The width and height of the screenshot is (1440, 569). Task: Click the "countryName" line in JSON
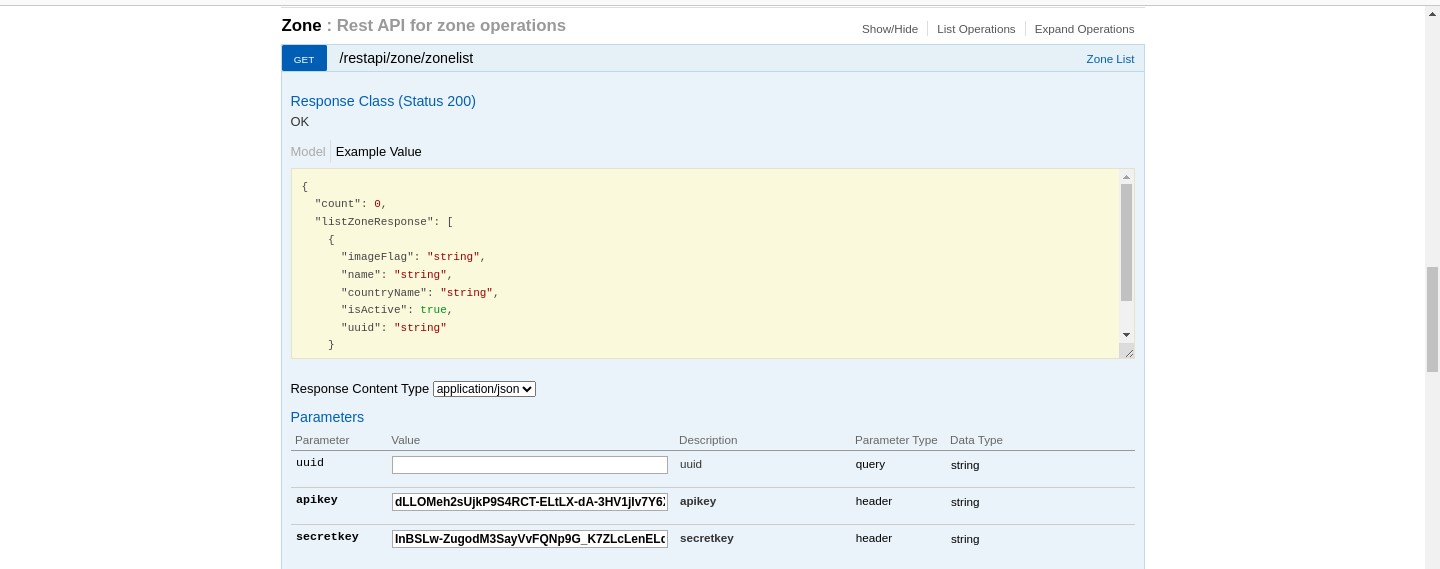[x=420, y=293]
